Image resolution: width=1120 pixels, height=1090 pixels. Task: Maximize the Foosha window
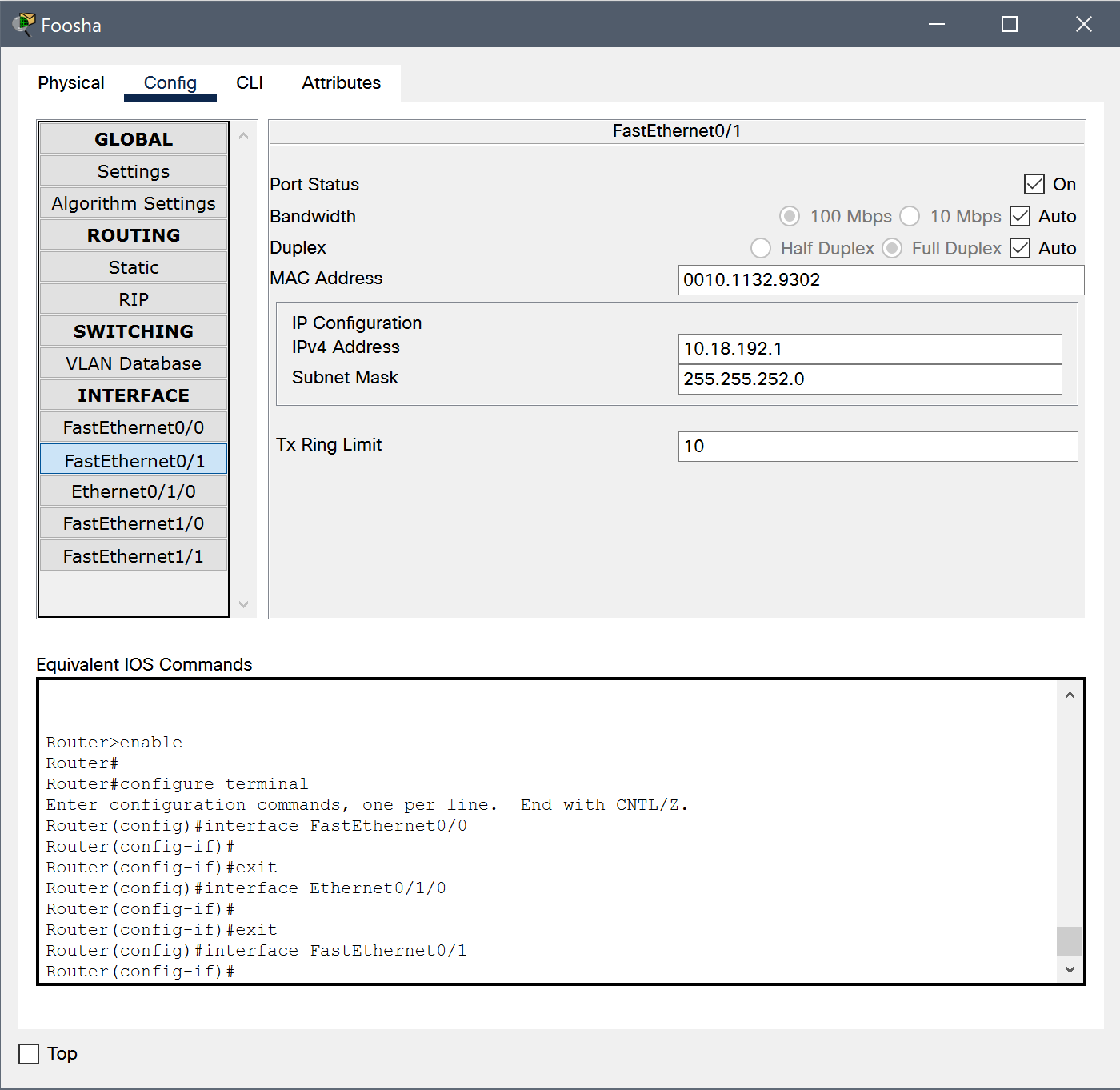pos(1010,24)
